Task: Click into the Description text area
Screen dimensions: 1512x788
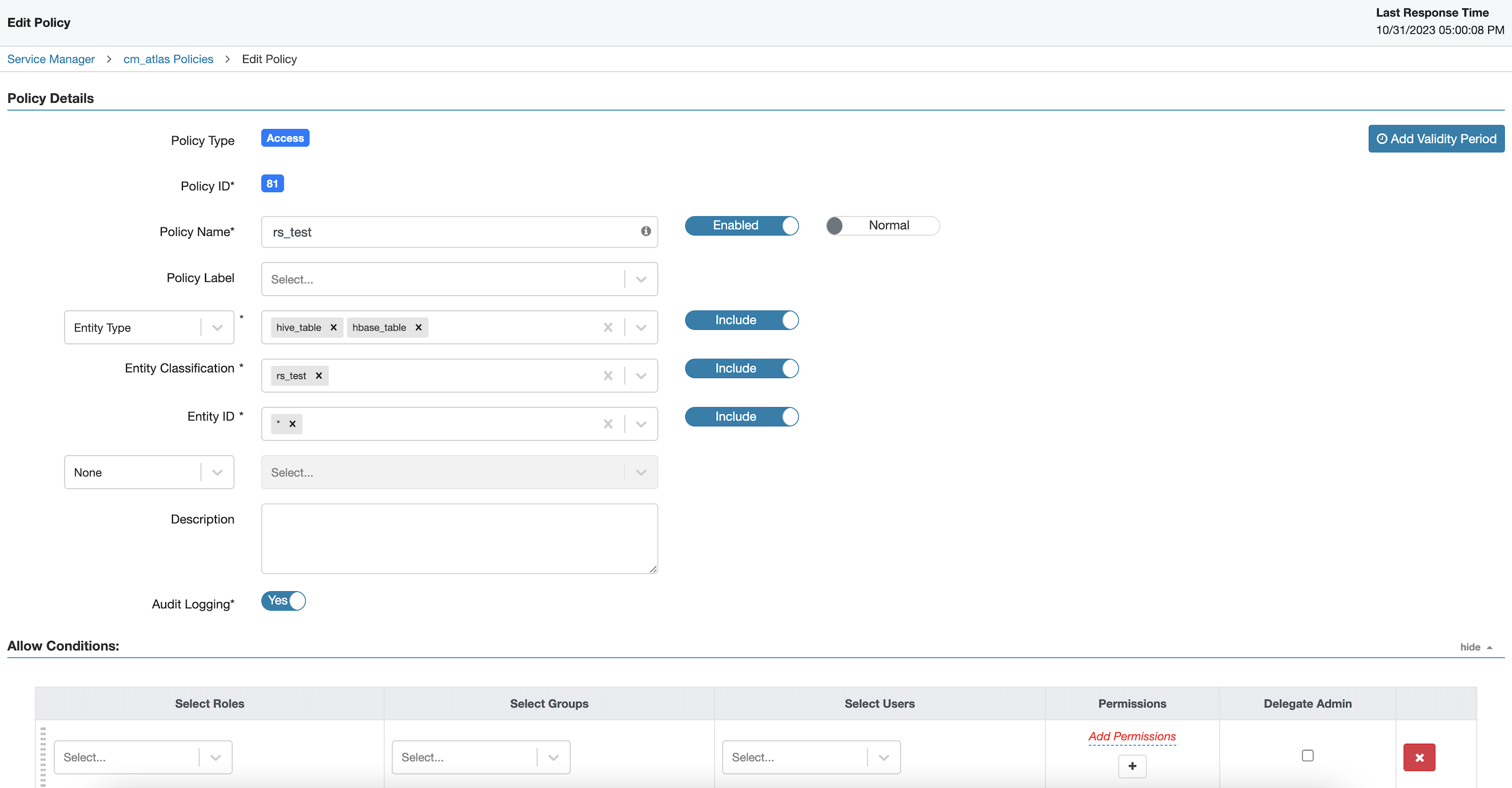Action: (x=459, y=539)
